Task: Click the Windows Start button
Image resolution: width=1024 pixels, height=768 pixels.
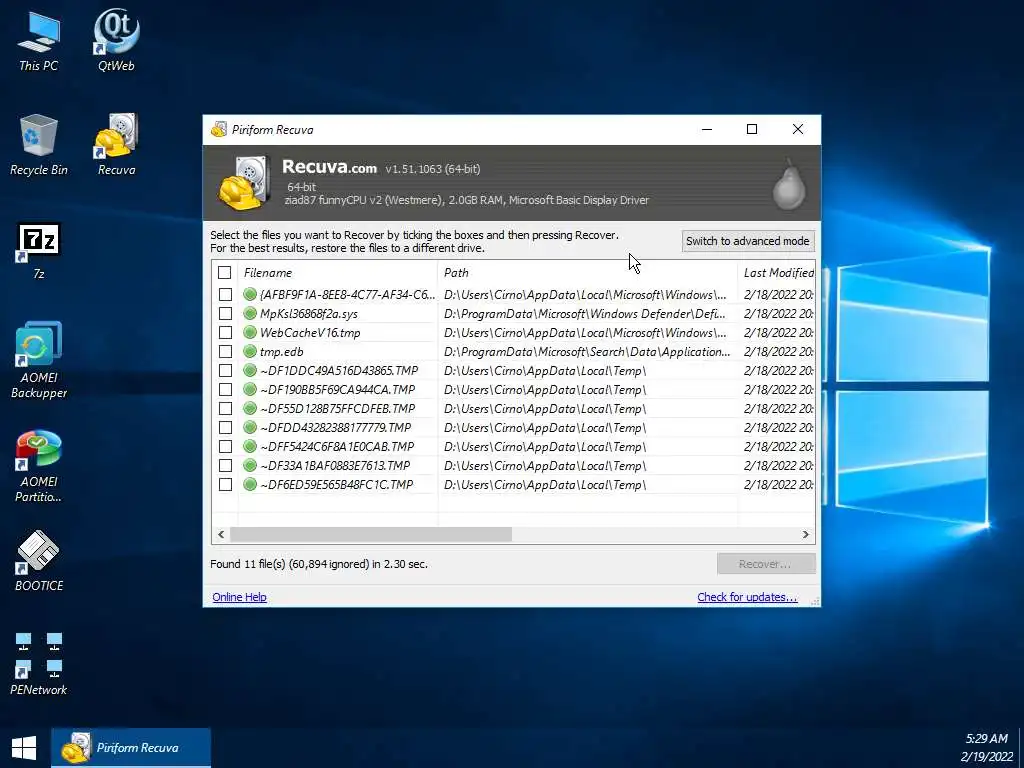Action: click(x=24, y=748)
